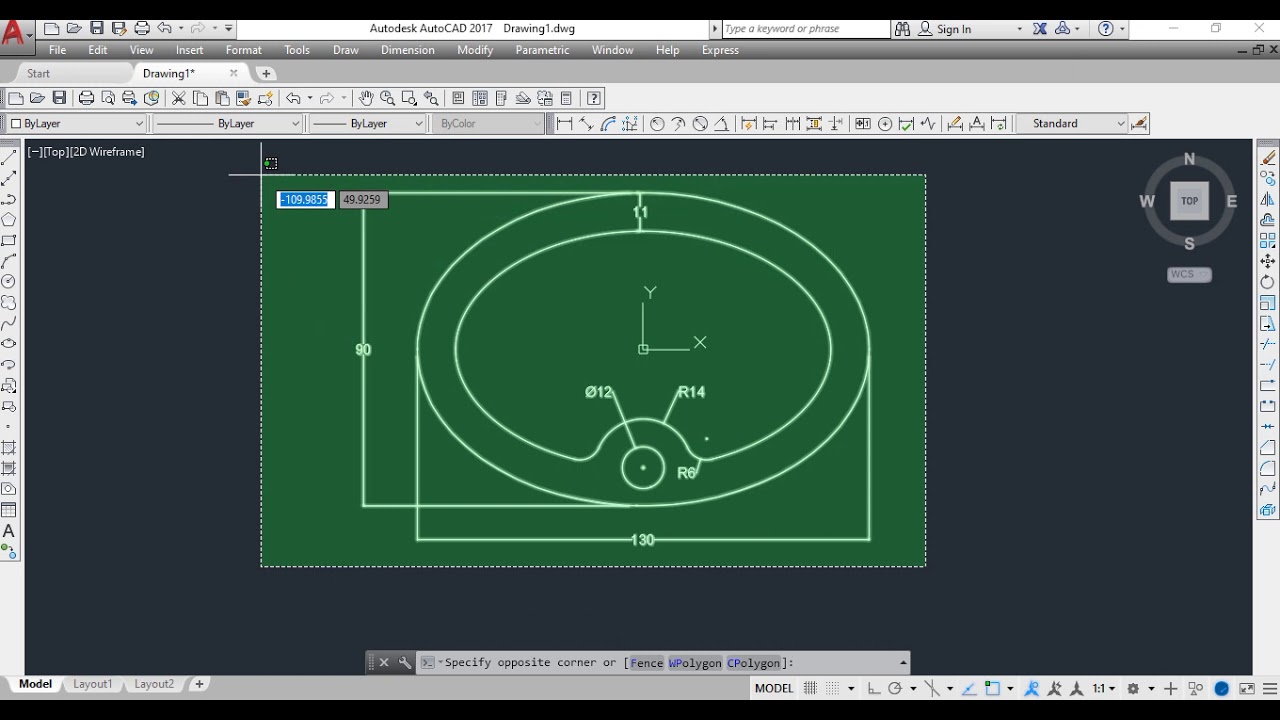The image size is (1280, 720).
Task: Switch to the Layout2 tab
Action: pos(154,684)
